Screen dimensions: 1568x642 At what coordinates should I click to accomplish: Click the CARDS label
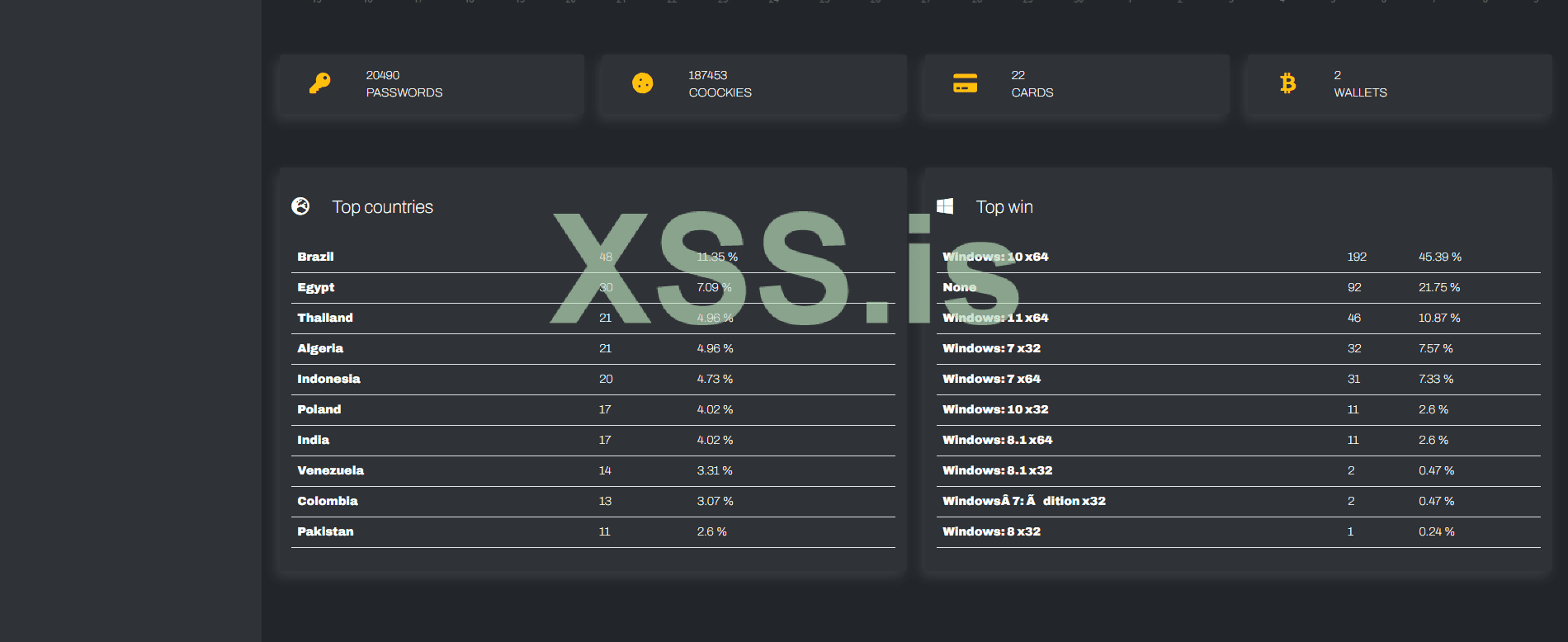[x=1032, y=92]
